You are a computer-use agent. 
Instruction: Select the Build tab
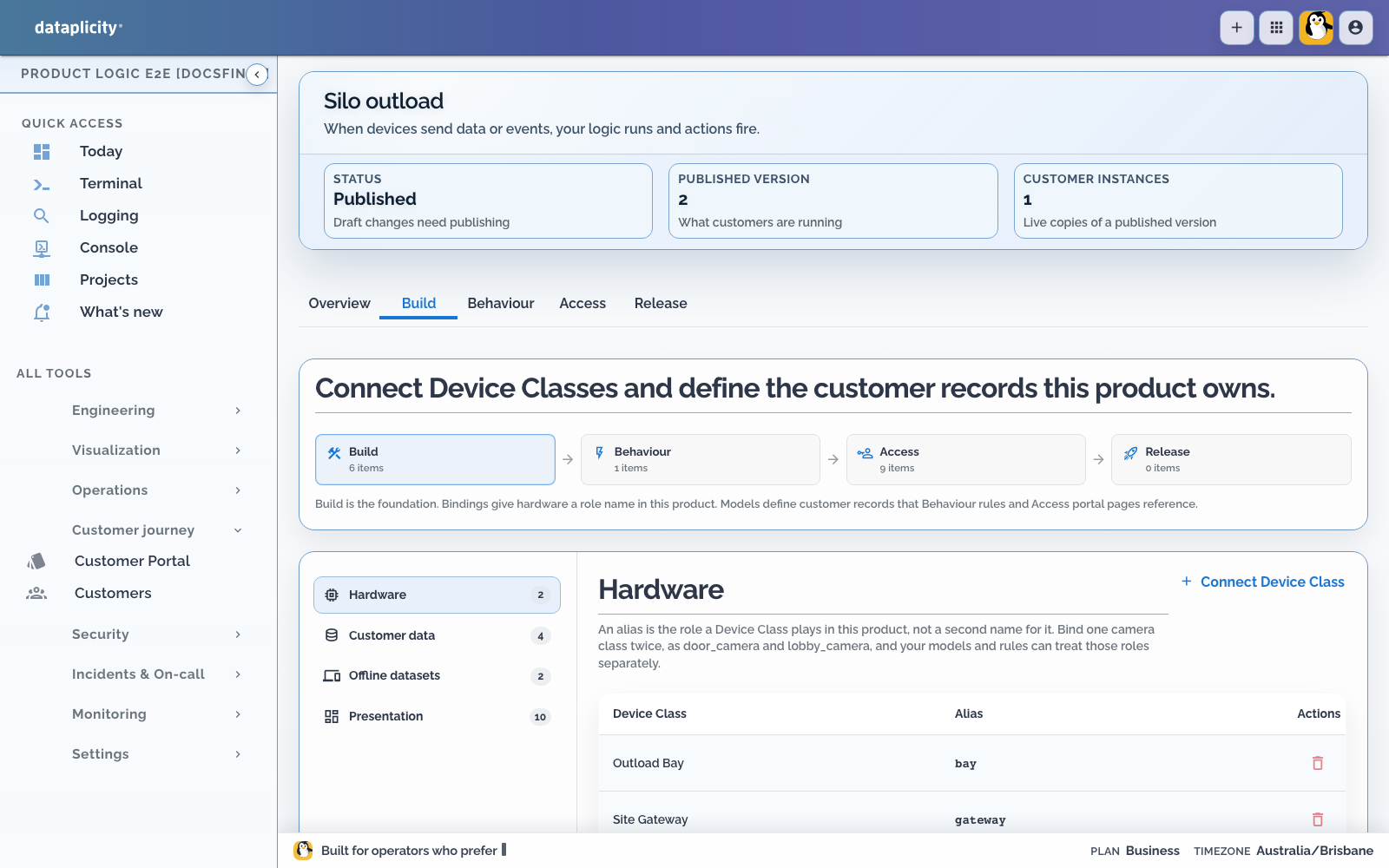(418, 304)
